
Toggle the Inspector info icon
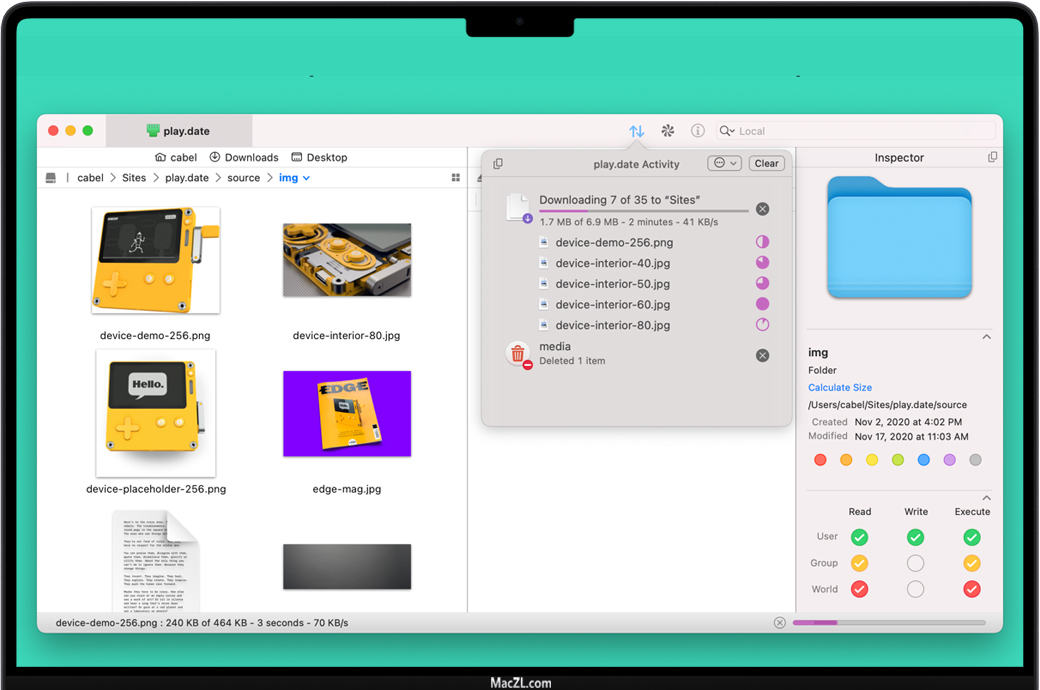(698, 131)
